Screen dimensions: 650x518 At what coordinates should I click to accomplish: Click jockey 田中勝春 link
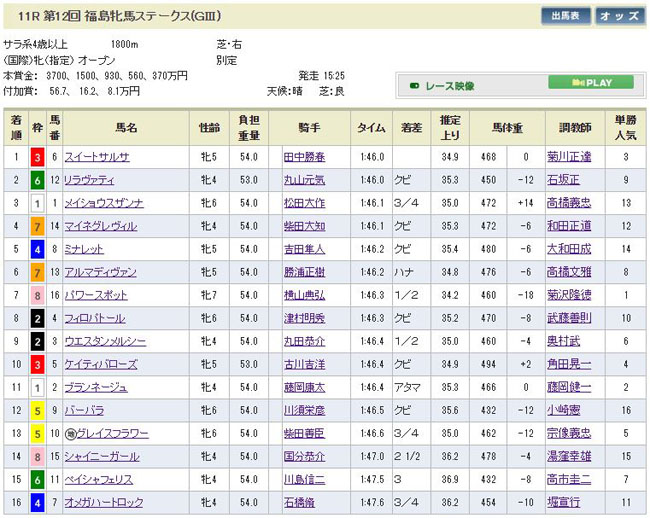pos(305,157)
